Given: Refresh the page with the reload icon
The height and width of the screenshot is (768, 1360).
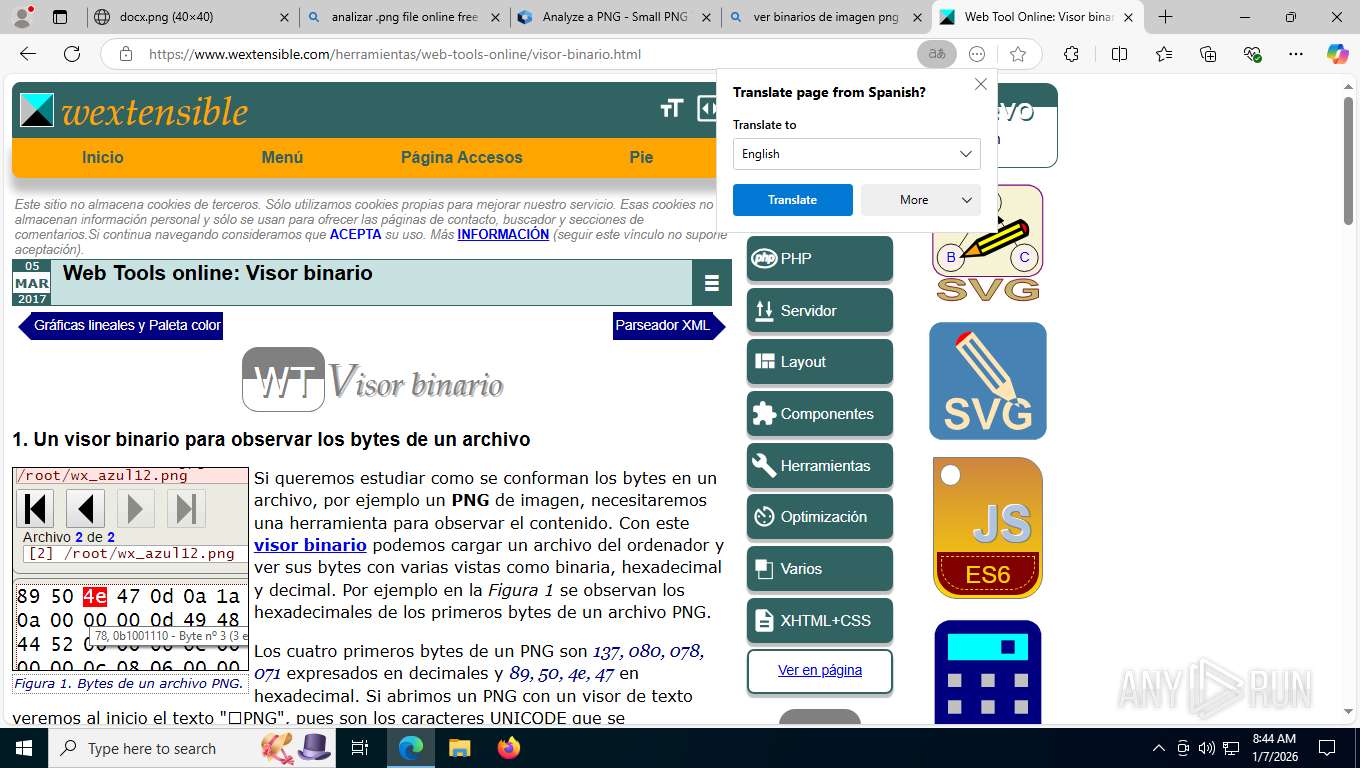Looking at the screenshot, I should [x=72, y=54].
